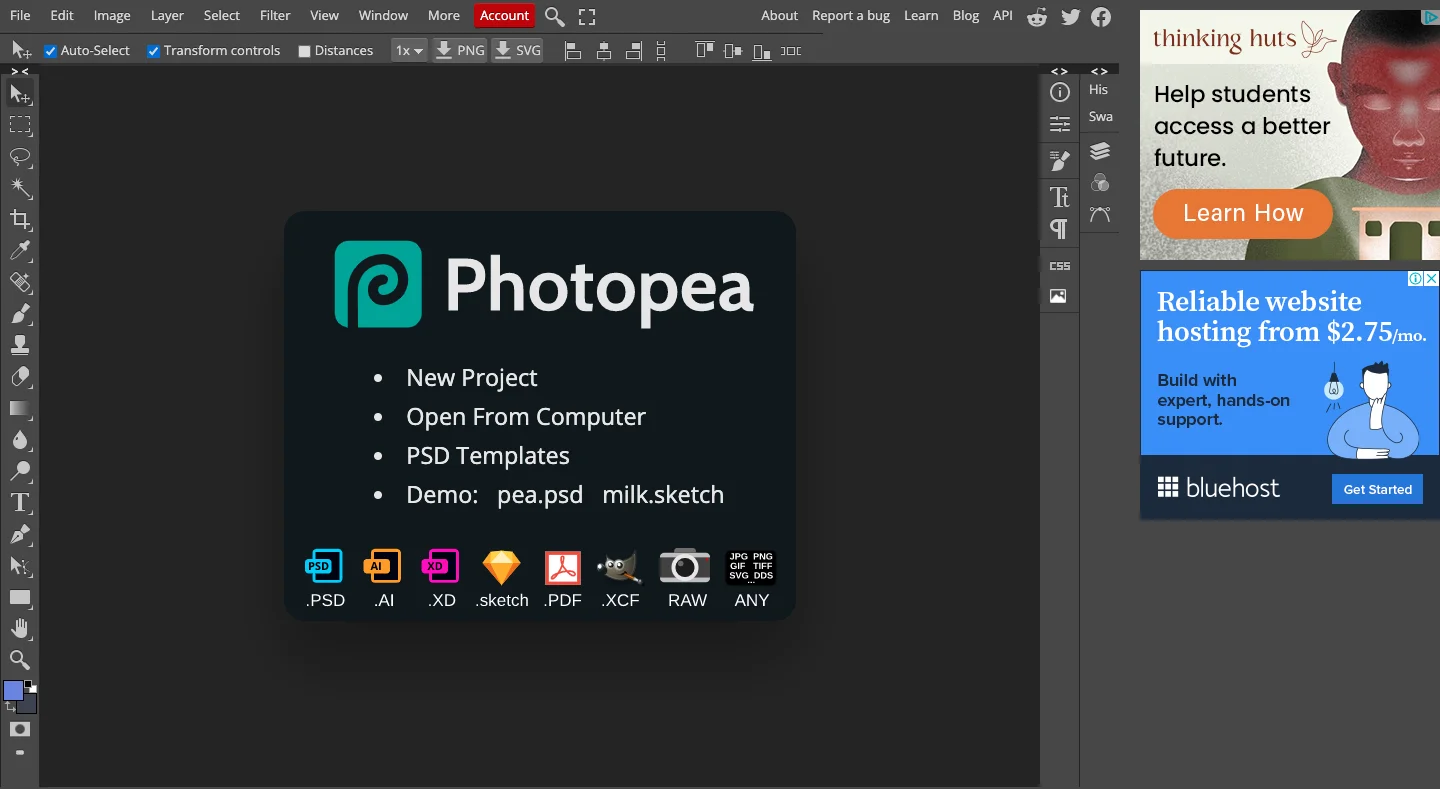This screenshot has height=789, width=1440.
Task: Open the Paths panel icon
Action: click(x=1100, y=215)
